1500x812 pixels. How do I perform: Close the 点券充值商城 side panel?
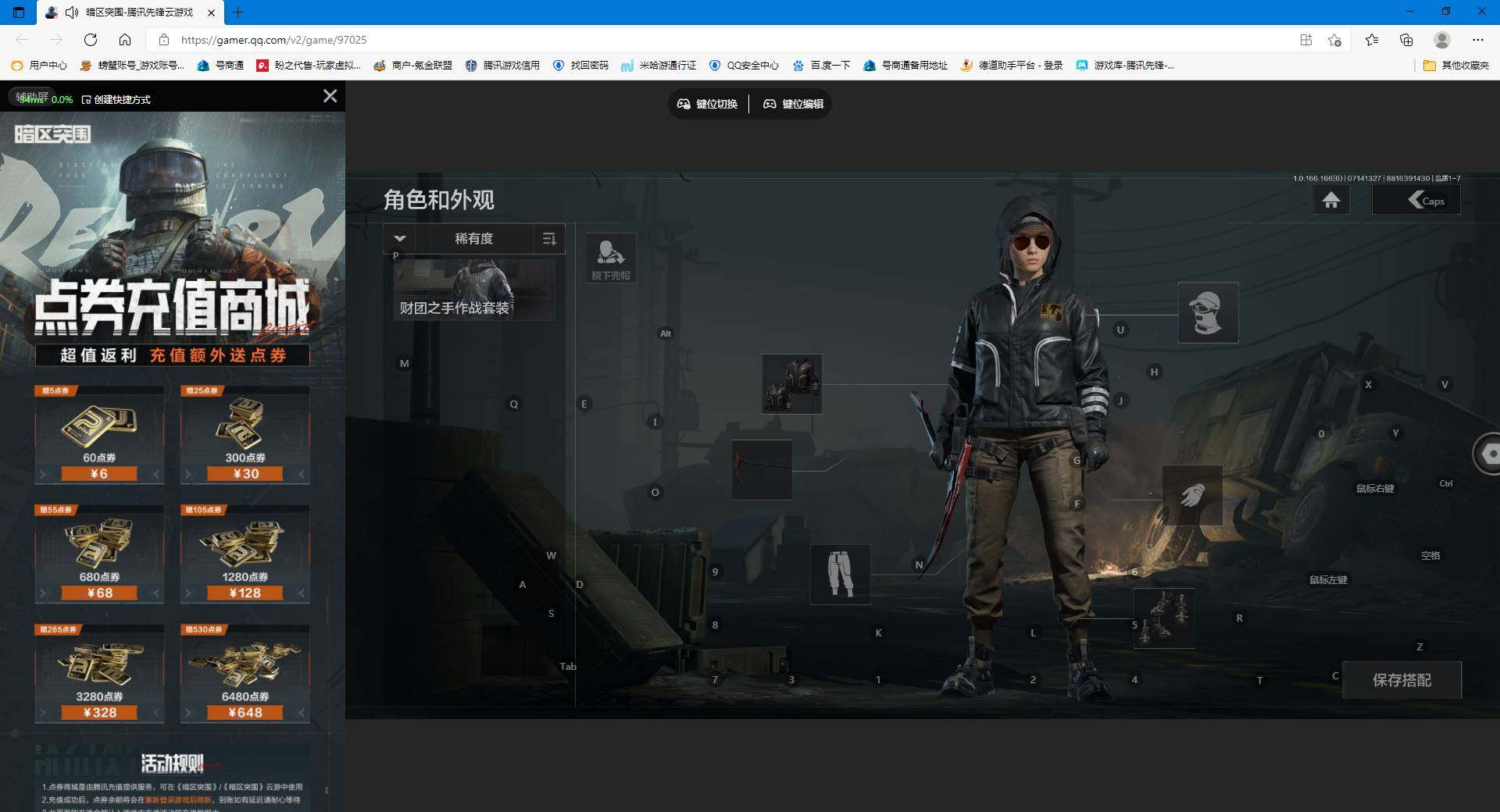330,96
